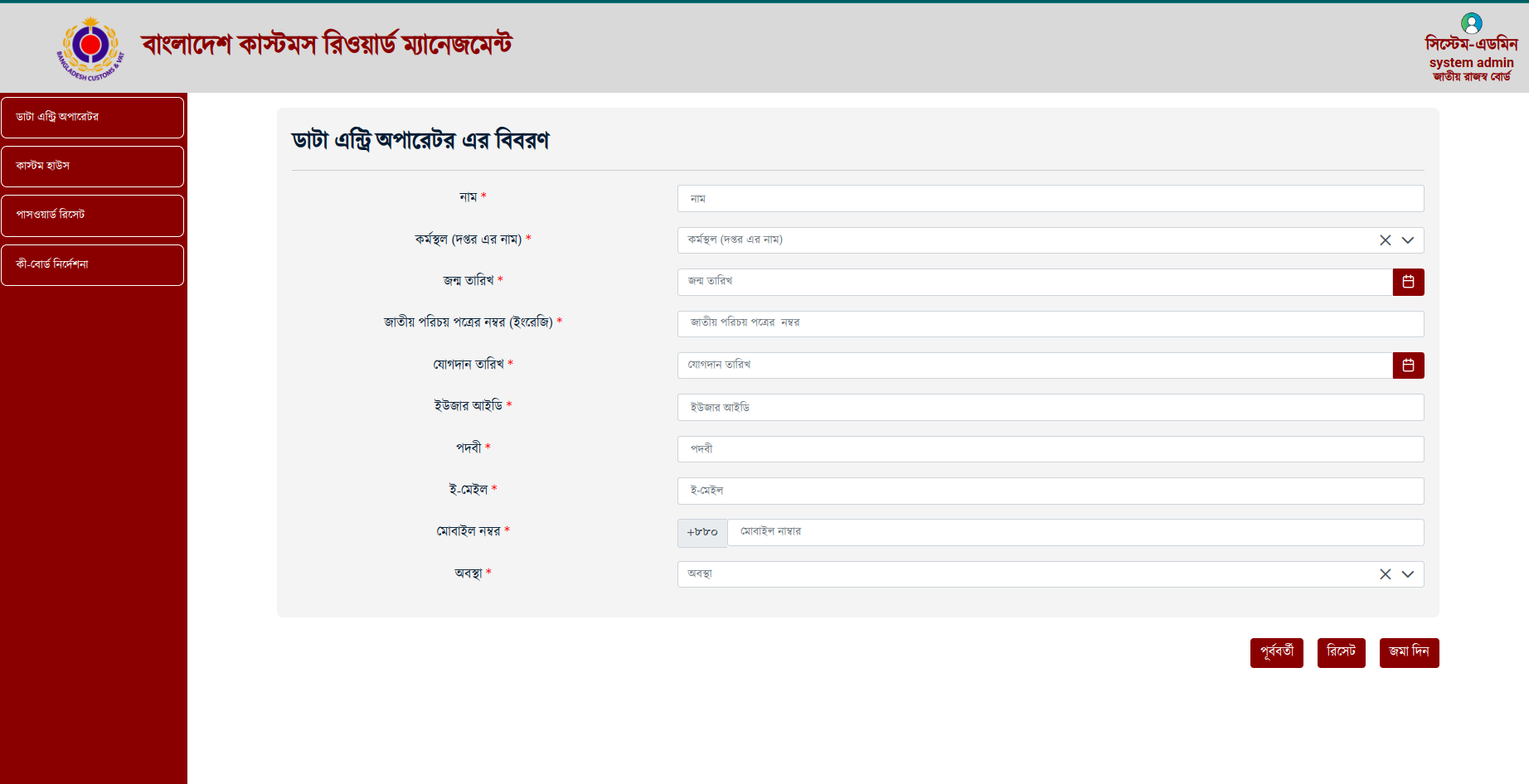This screenshot has height=784, width=1529.
Task: Click the Bangladesh Customs logo
Action: 90,49
